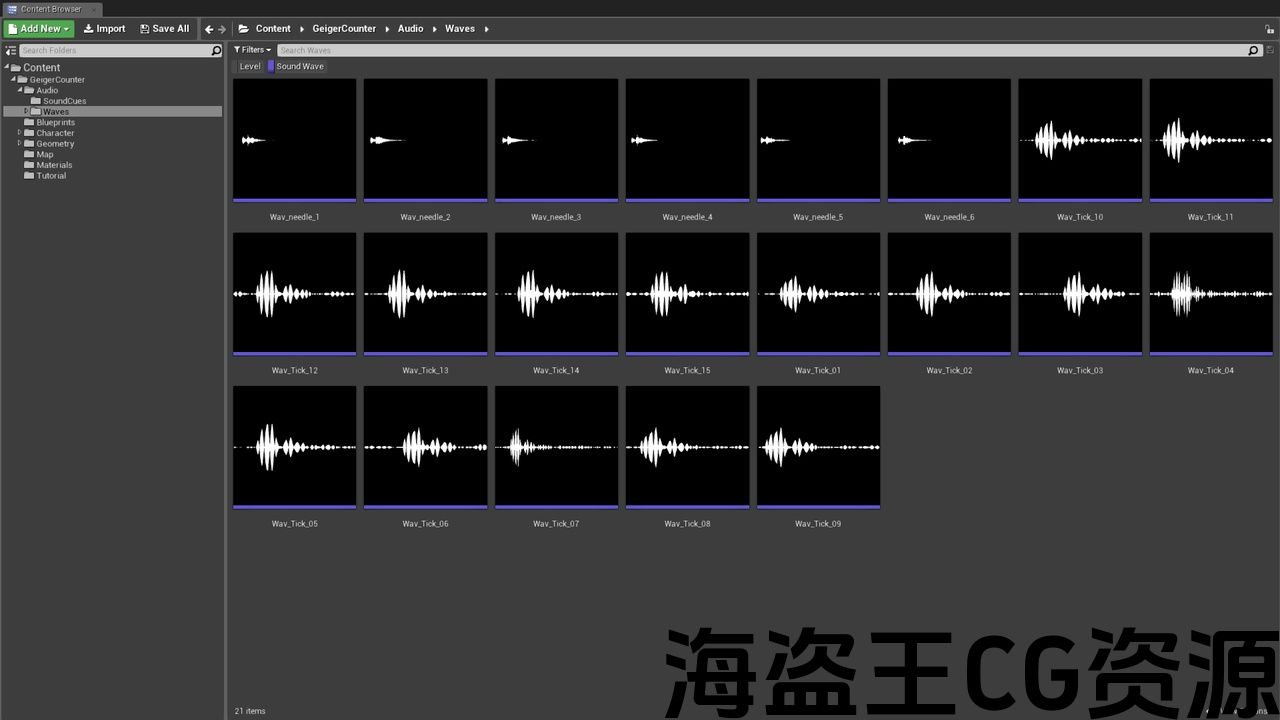1280x720 pixels.
Task: Click the Search Waves input field
Action: pos(760,50)
